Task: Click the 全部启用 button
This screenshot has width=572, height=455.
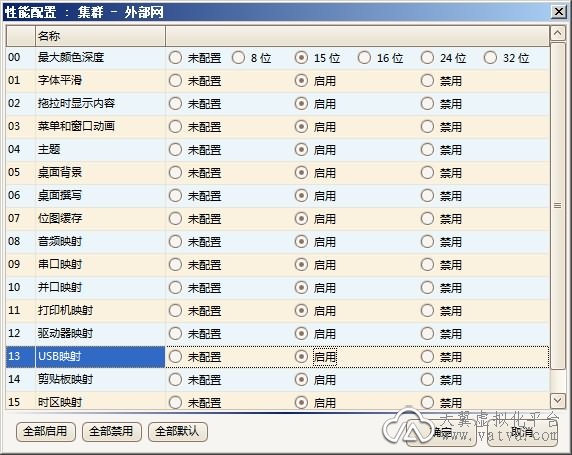Action: click(x=46, y=432)
